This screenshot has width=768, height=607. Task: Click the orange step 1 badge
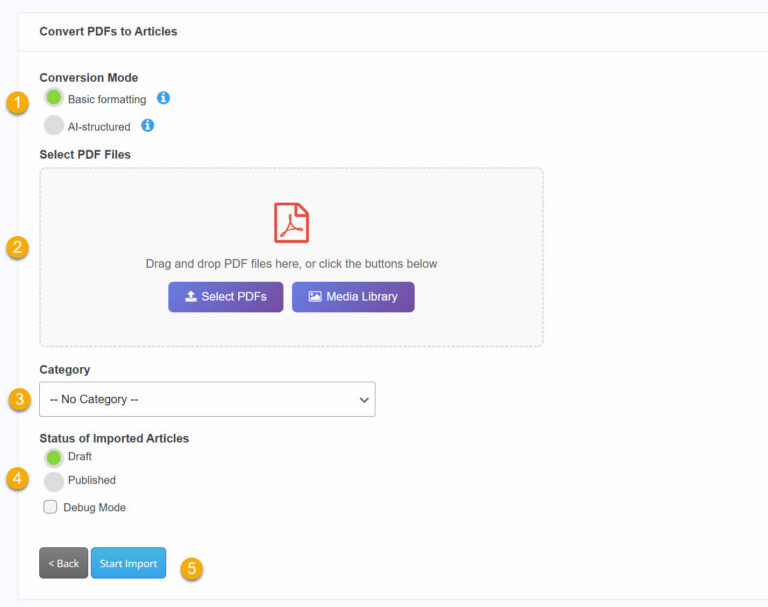(x=17, y=103)
